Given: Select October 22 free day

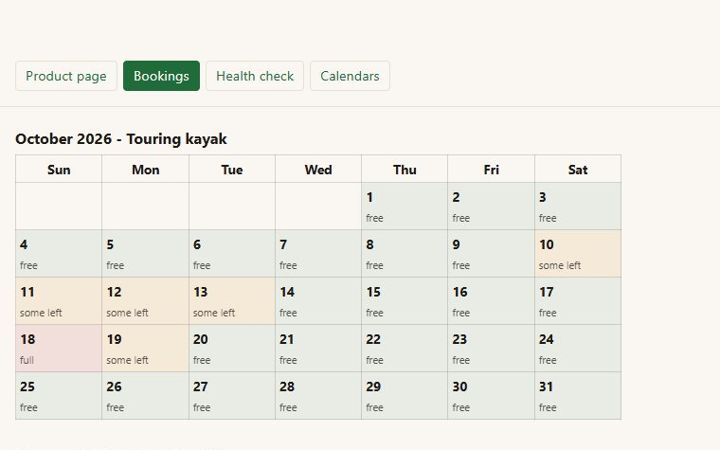Looking at the screenshot, I should coord(405,348).
